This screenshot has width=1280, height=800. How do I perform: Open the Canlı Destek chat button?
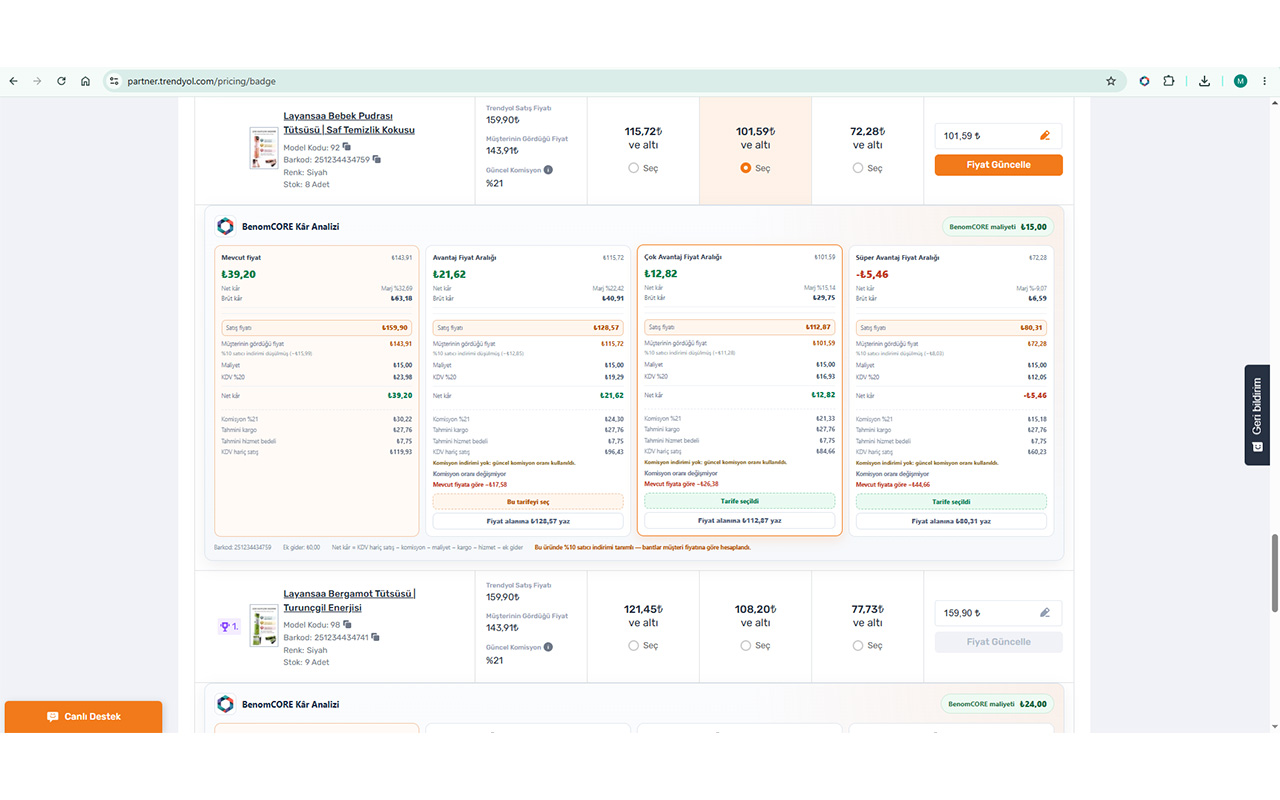84,717
